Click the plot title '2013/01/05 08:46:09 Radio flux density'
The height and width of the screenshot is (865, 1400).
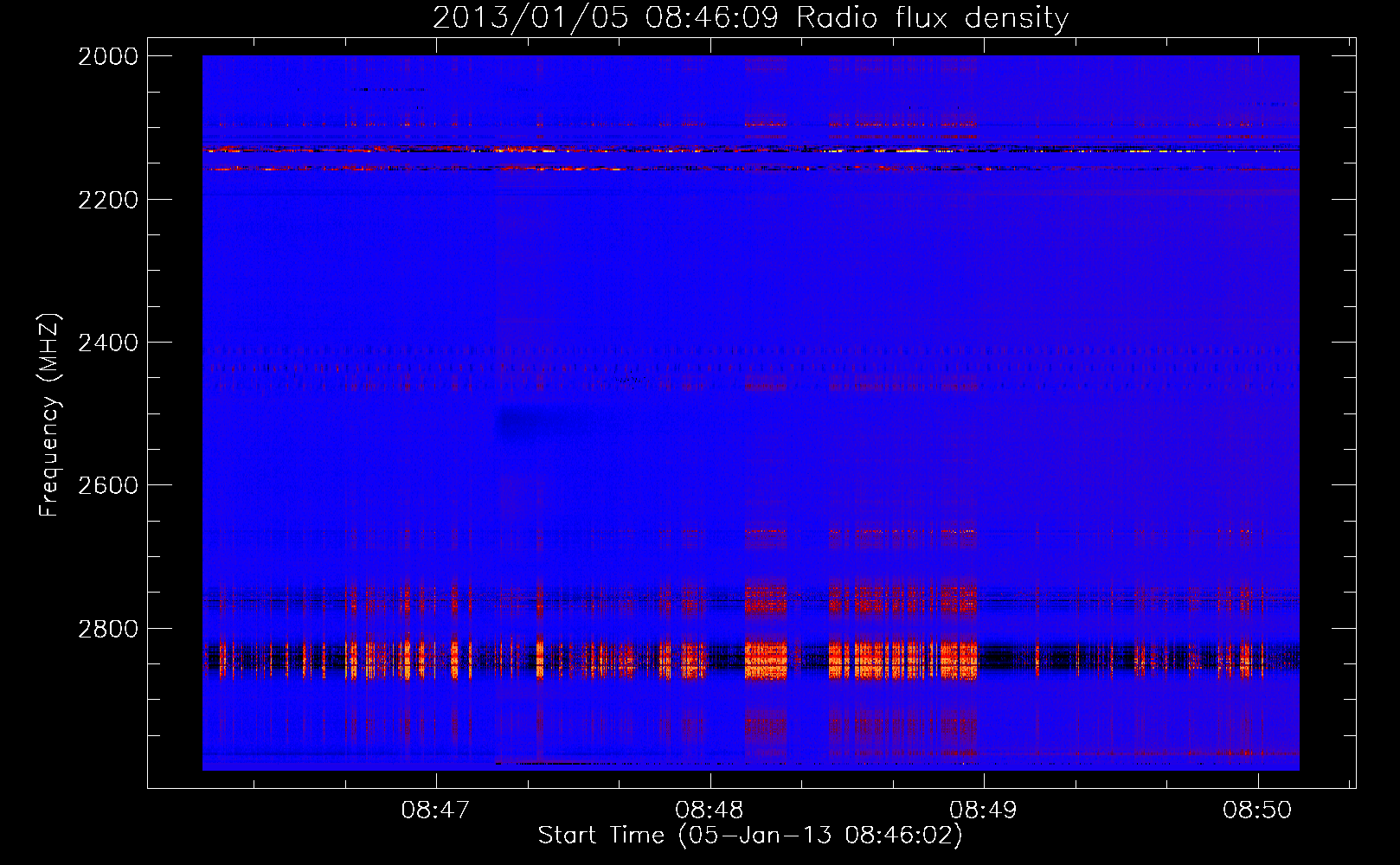click(x=750, y=17)
